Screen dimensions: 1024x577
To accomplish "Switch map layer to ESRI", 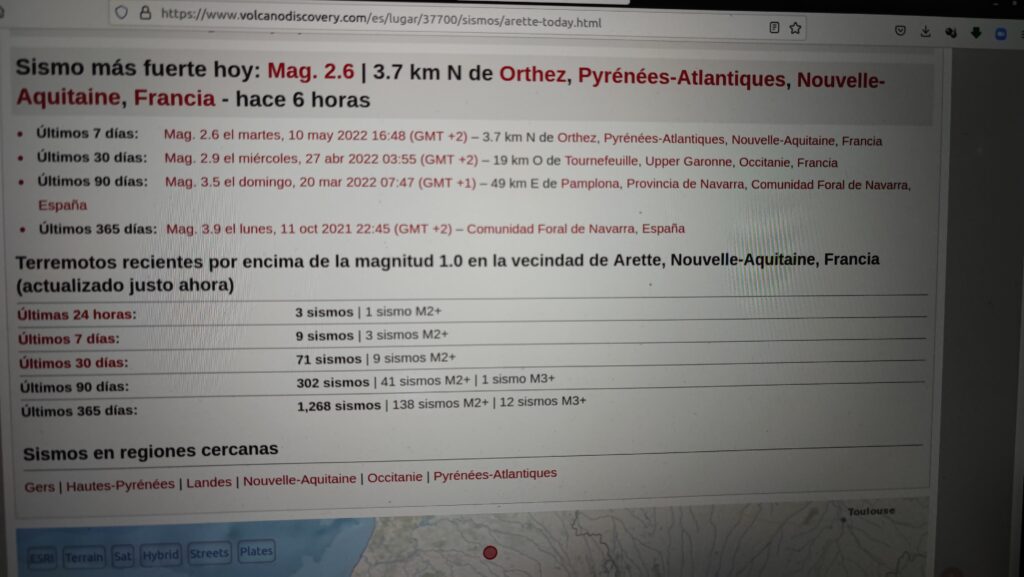I will click(42, 556).
